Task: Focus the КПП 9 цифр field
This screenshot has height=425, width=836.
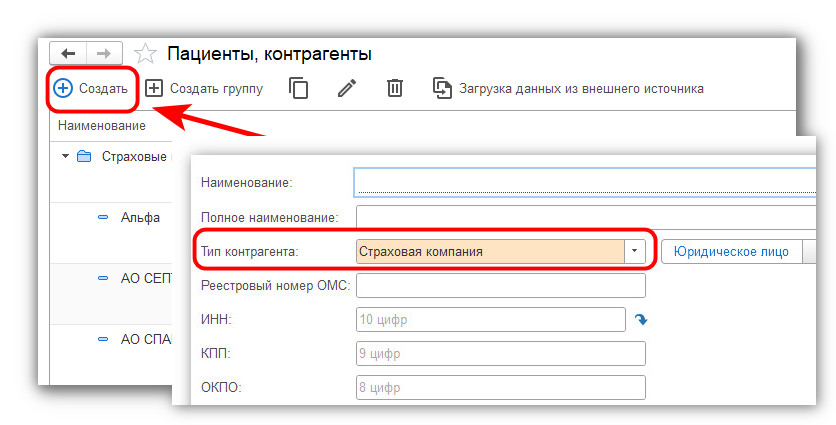Action: pos(501,354)
